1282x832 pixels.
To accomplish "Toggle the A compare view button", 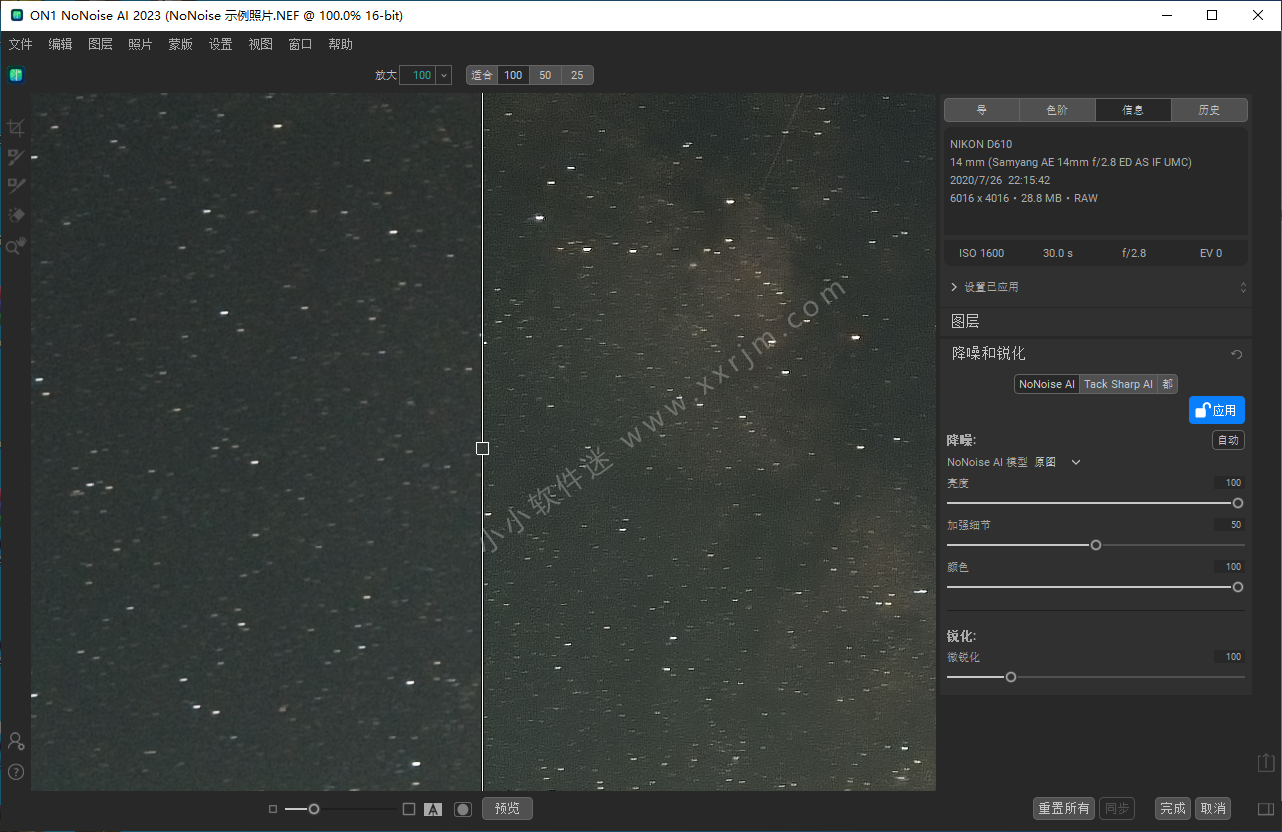I will coord(433,809).
